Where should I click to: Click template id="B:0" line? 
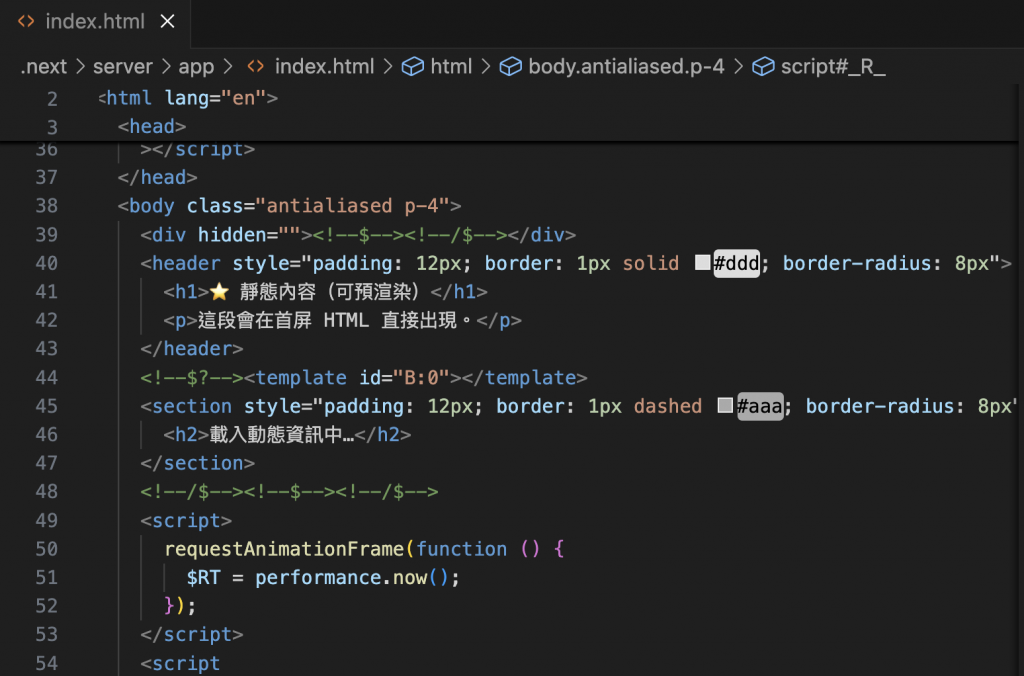(x=364, y=378)
